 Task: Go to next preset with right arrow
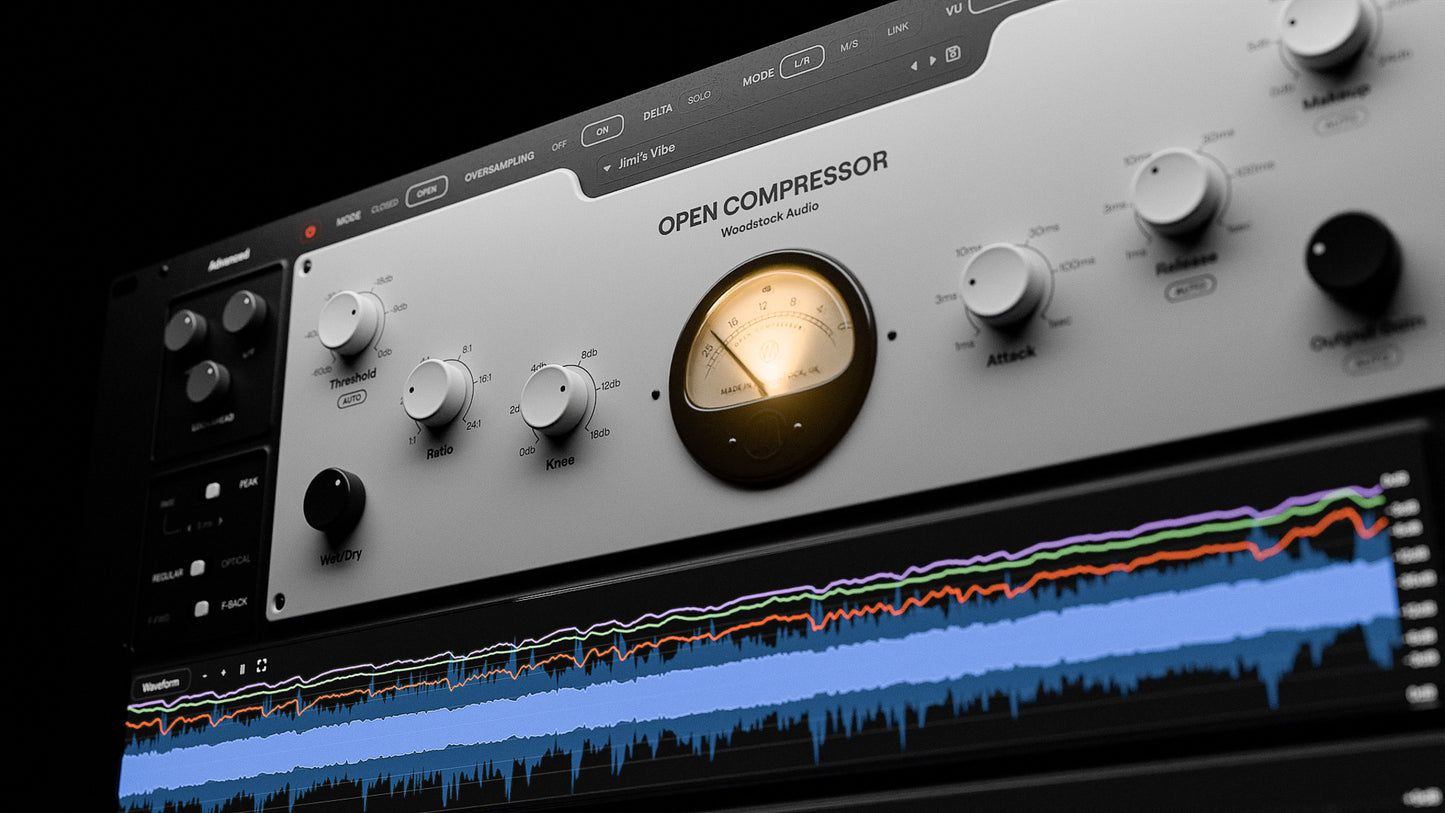(x=932, y=60)
